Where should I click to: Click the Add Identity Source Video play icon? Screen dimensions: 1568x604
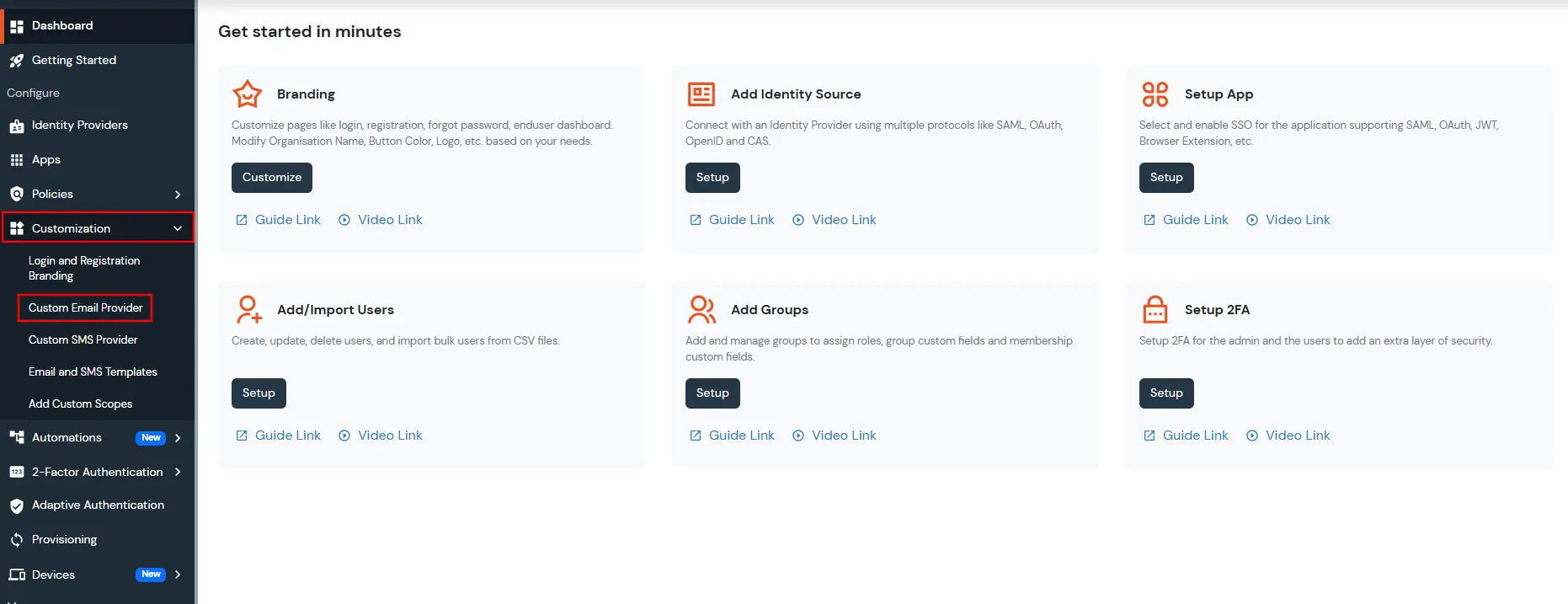798,220
